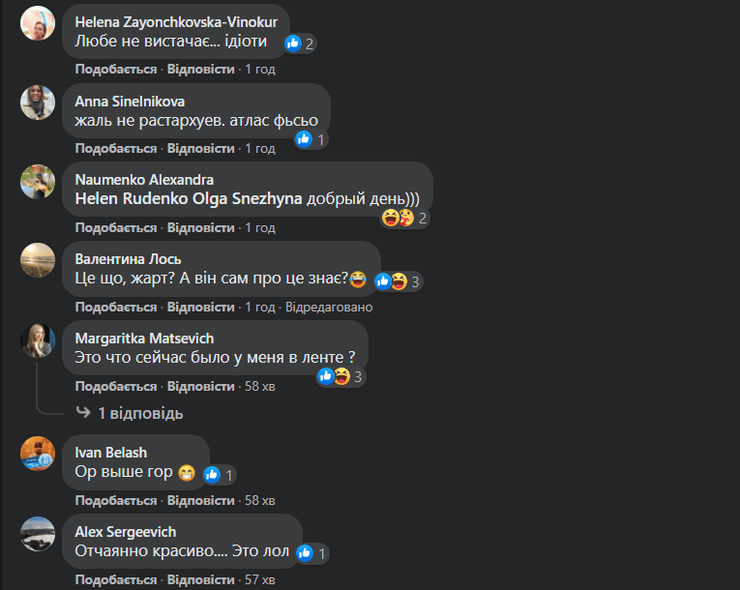Open Helena Zayonchkovska-Vinokur's profile picture
The image size is (740, 590).
pos(38,23)
